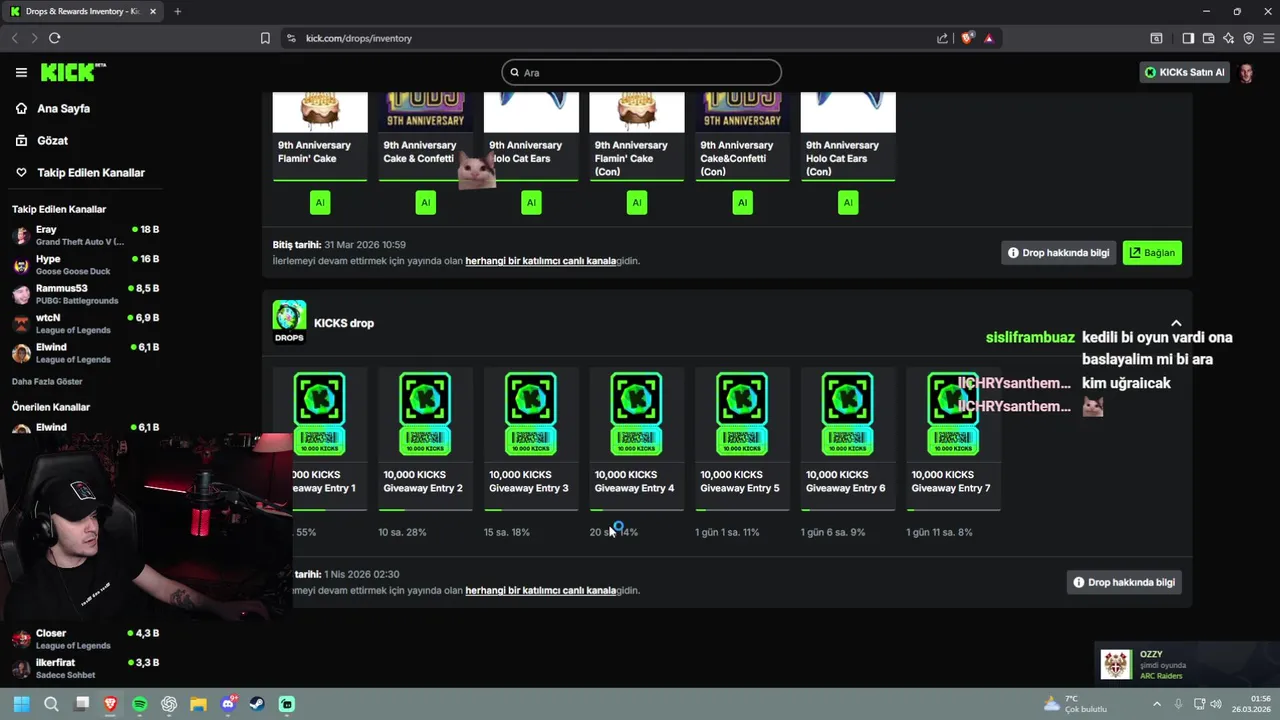Open Spotify from the taskbar

pyautogui.click(x=140, y=704)
